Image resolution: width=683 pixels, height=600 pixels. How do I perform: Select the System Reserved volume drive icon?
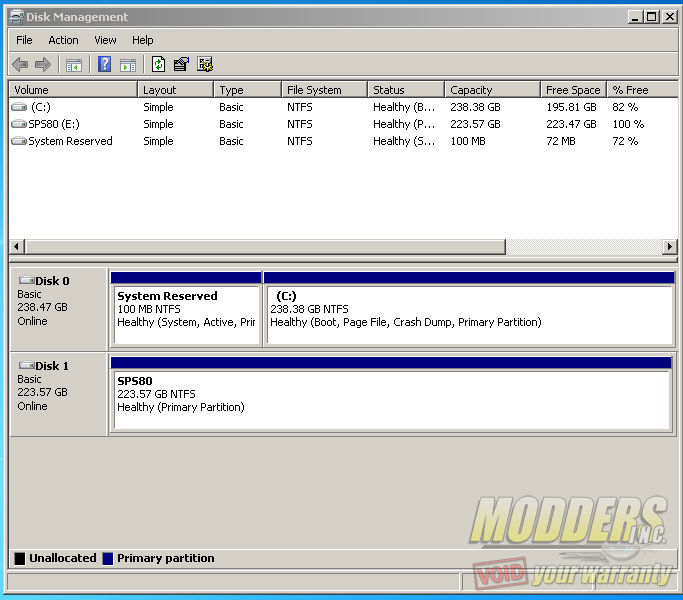(x=19, y=141)
